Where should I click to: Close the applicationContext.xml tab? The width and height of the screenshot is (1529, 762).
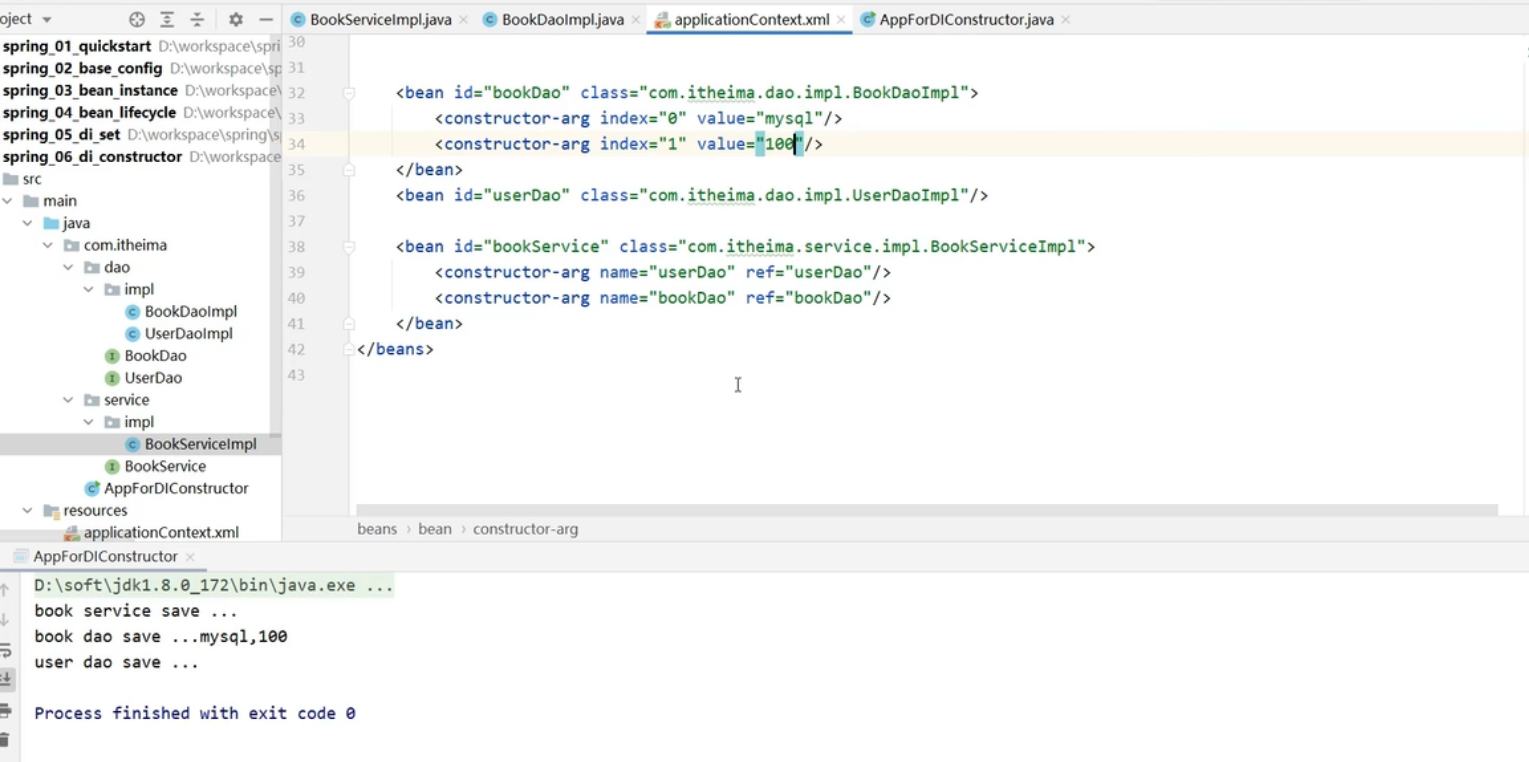pyautogui.click(x=841, y=20)
